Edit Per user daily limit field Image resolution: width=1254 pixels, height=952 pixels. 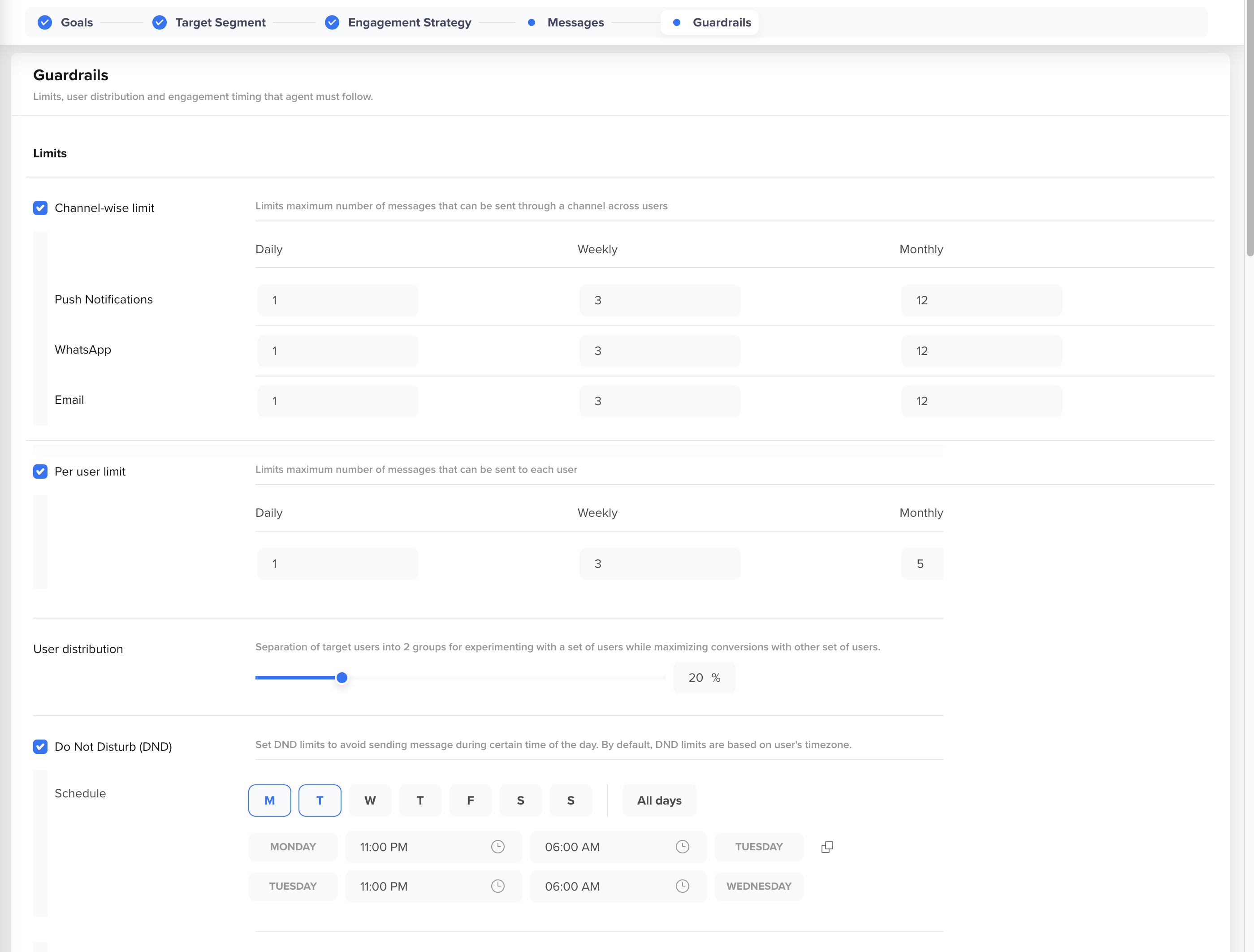pos(338,563)
